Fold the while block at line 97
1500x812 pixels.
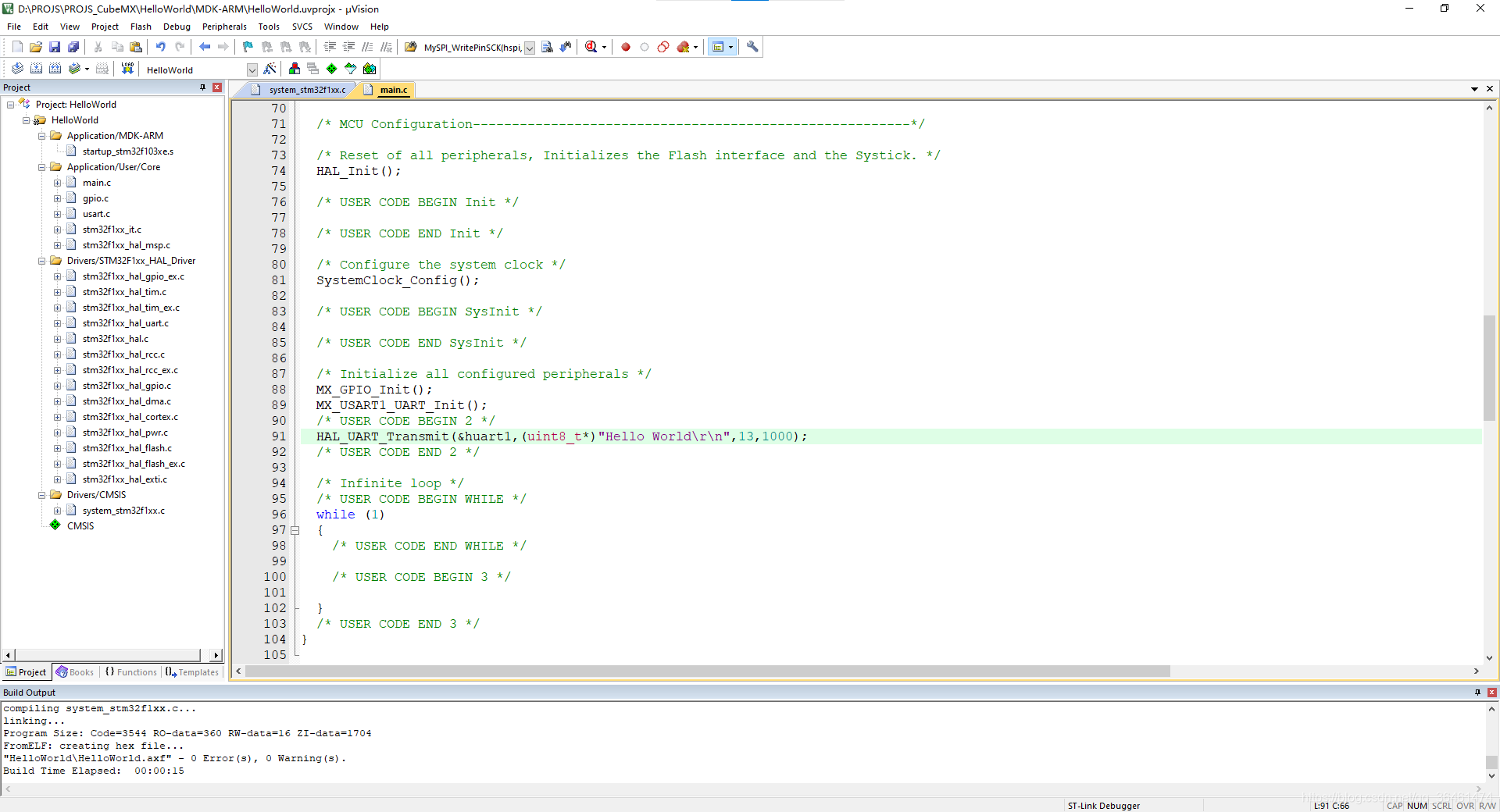pyautogui.click(x=295, y=530)
